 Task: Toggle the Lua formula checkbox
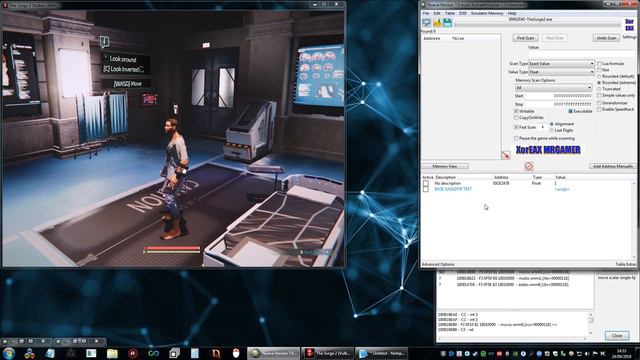[600, 64]
